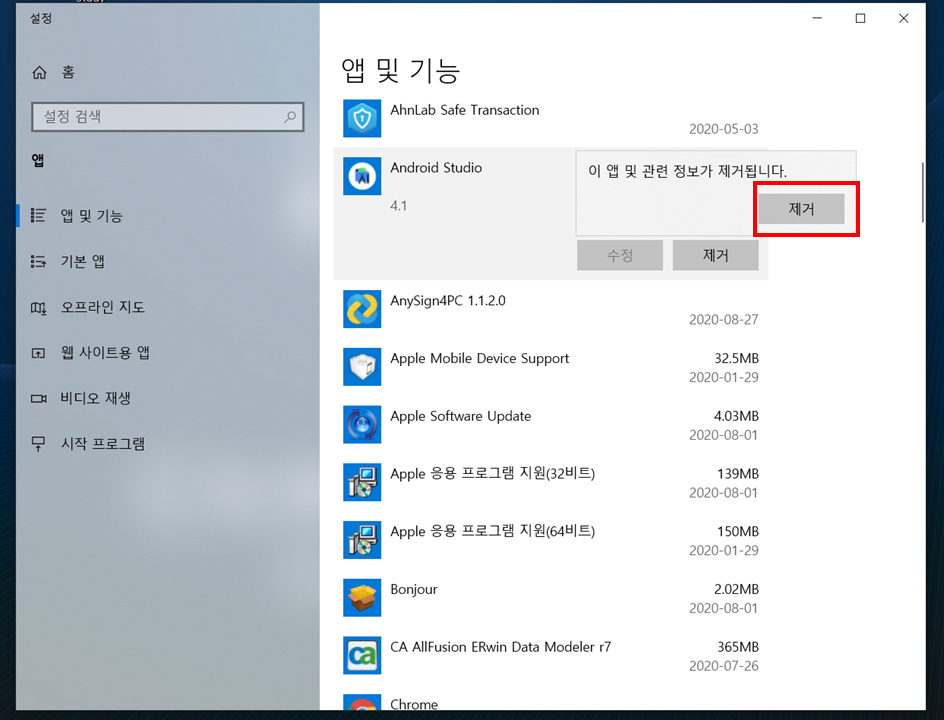
Task: Click the Bonjour box icon
Action: pyautogui.click(x=362, y=598)
